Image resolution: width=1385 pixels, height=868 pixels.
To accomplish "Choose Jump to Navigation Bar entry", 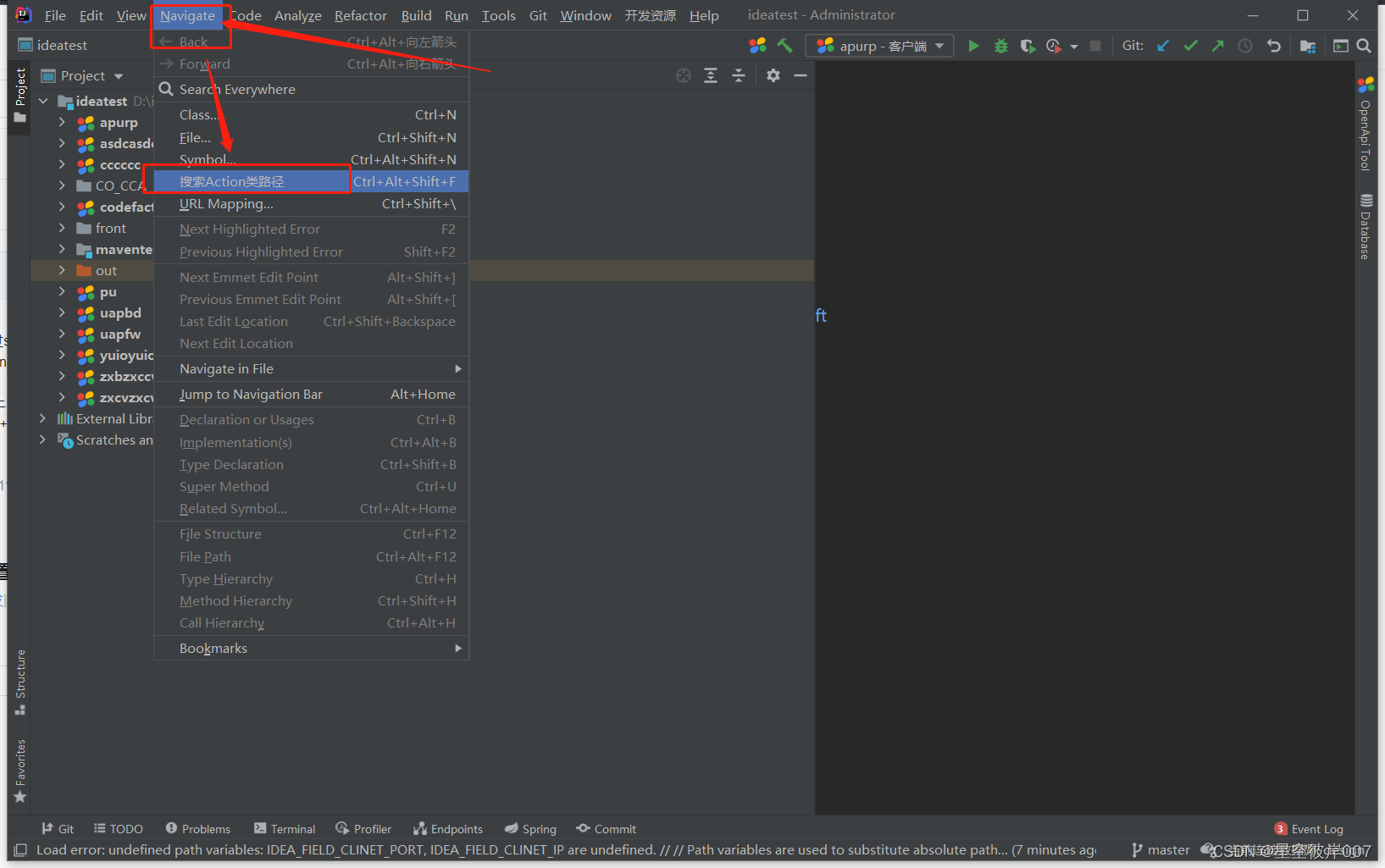I will click(x=311, y=394).
